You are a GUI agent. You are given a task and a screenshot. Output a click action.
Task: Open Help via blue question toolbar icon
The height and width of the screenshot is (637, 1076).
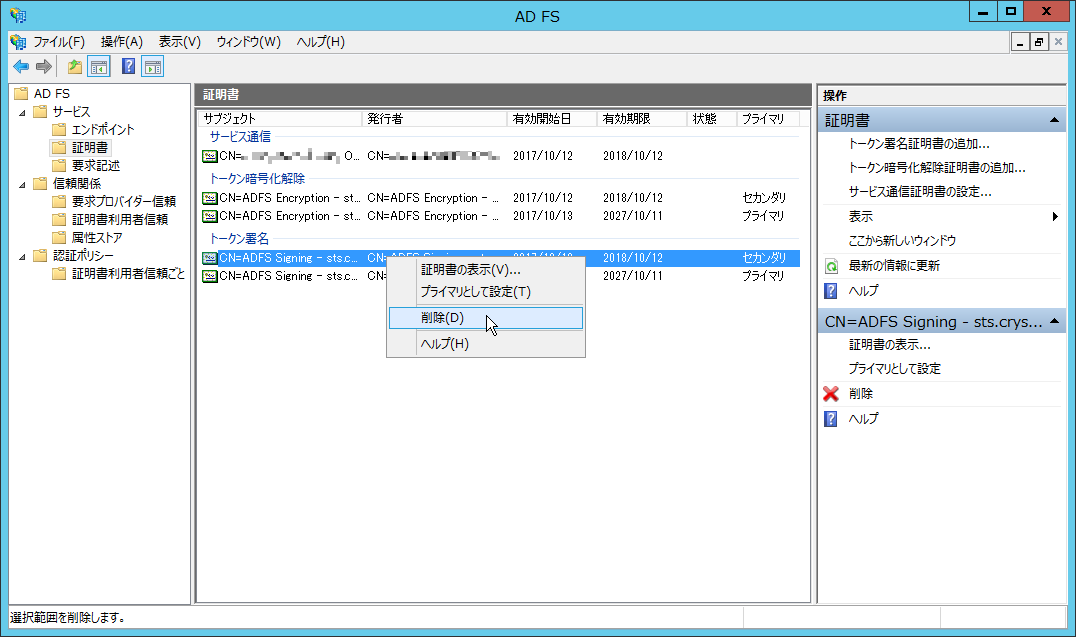coord(128,67)
